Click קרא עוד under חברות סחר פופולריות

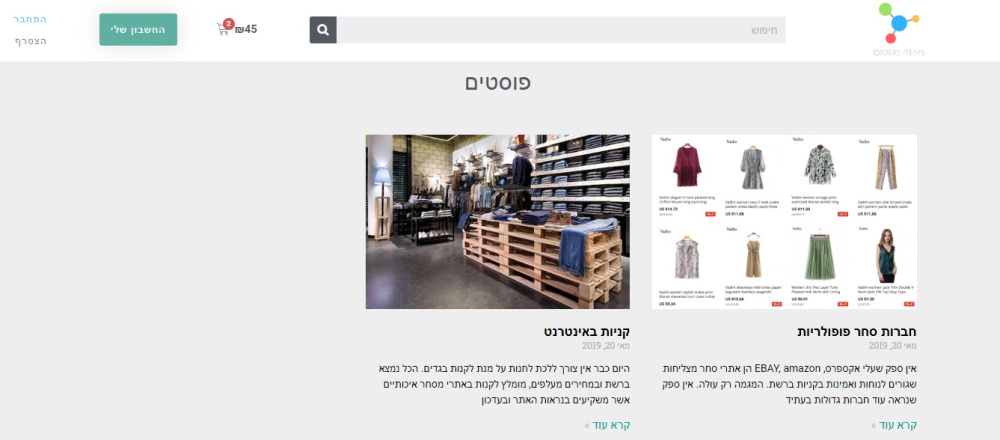[894, 425]
